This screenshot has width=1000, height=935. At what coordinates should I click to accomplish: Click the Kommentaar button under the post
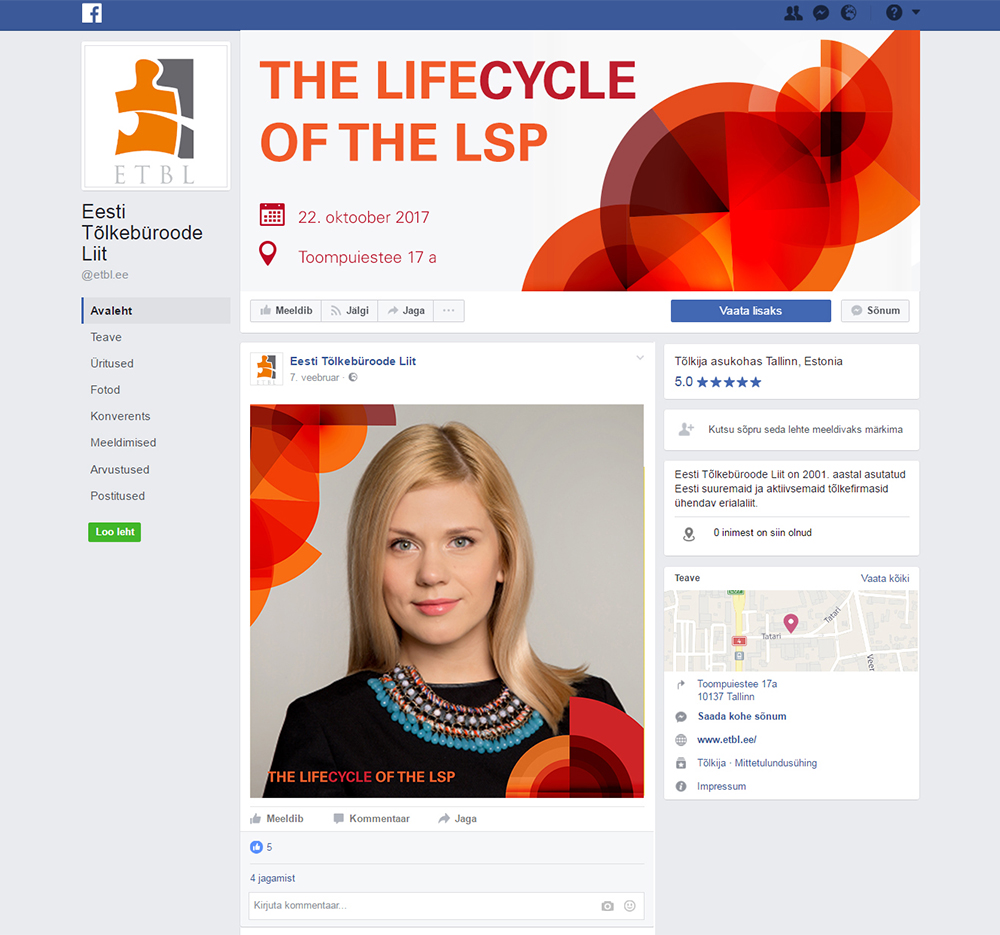click(372, 818)
